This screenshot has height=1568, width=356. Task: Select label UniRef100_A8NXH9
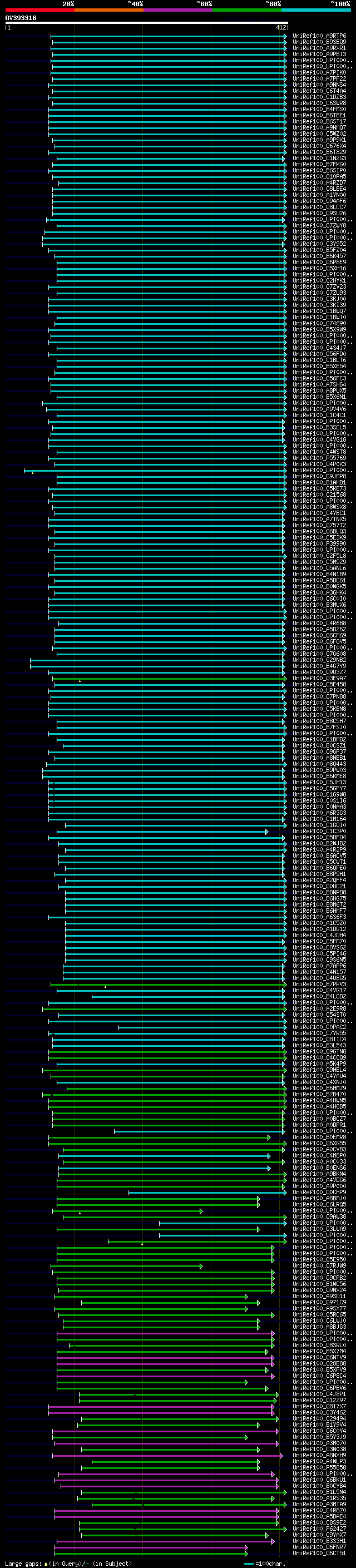pyautogui.click(x=319, y=1456)
